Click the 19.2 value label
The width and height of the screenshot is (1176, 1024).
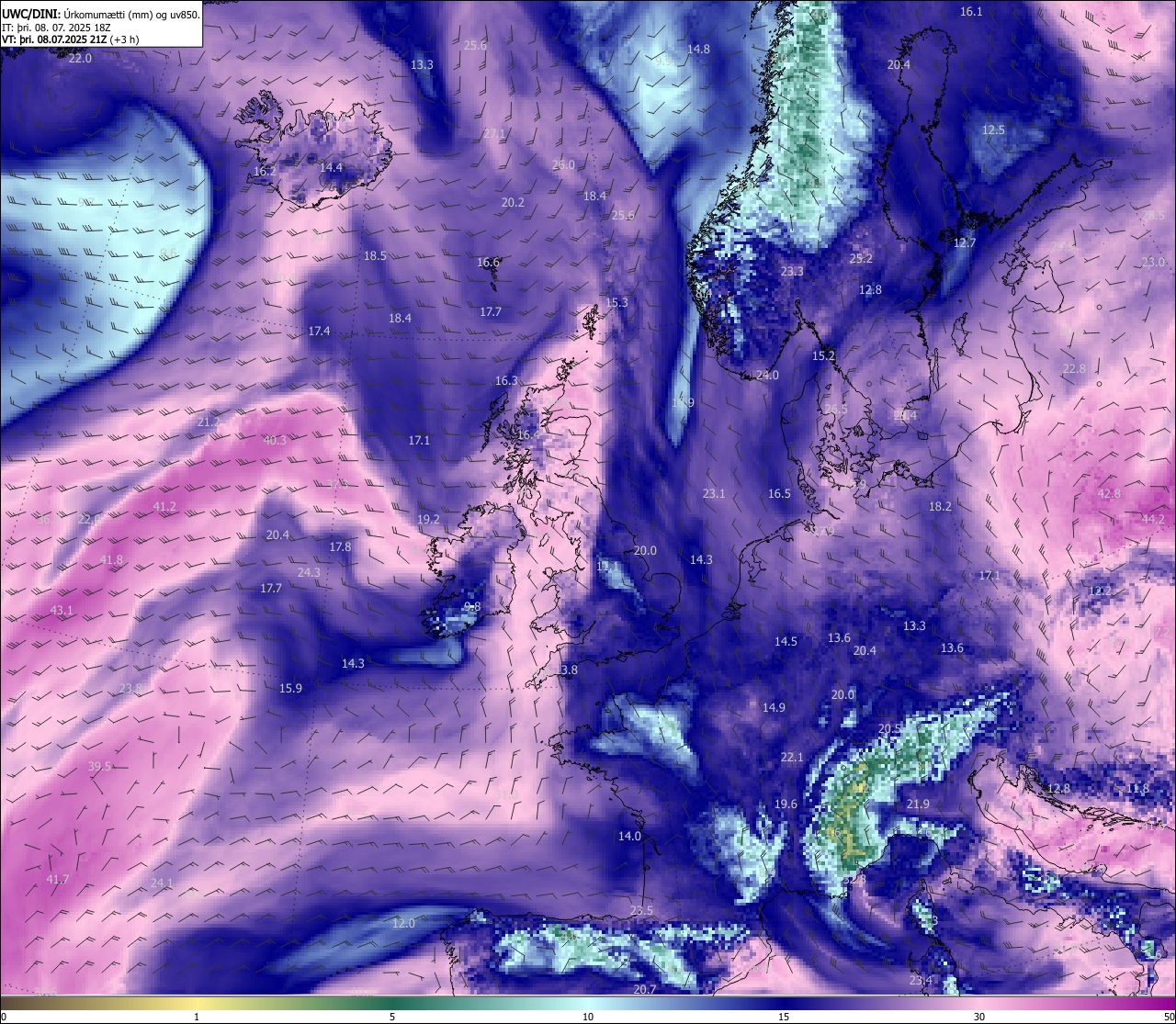[x=428, y=520]
